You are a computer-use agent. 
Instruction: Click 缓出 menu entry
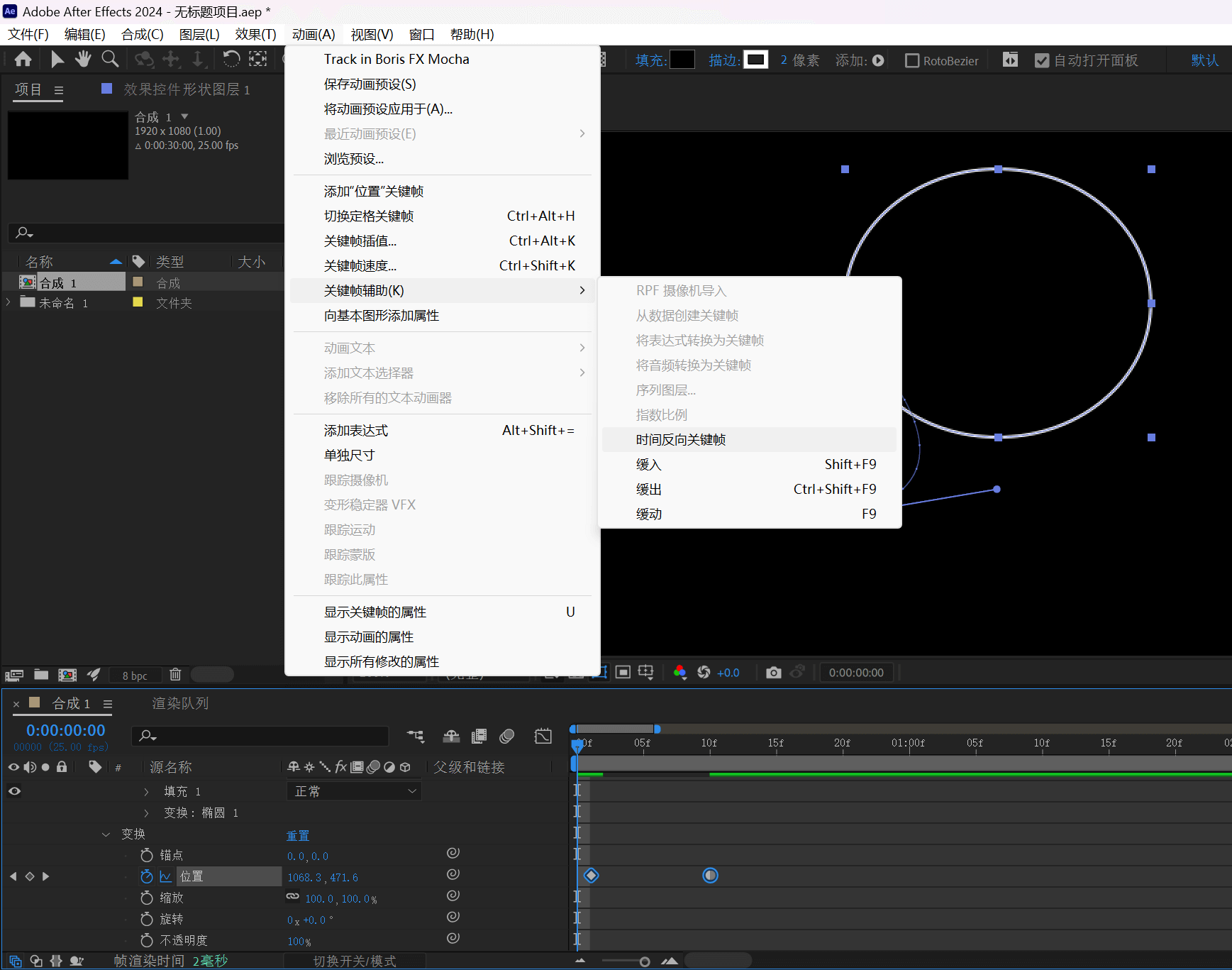[749, 490]
